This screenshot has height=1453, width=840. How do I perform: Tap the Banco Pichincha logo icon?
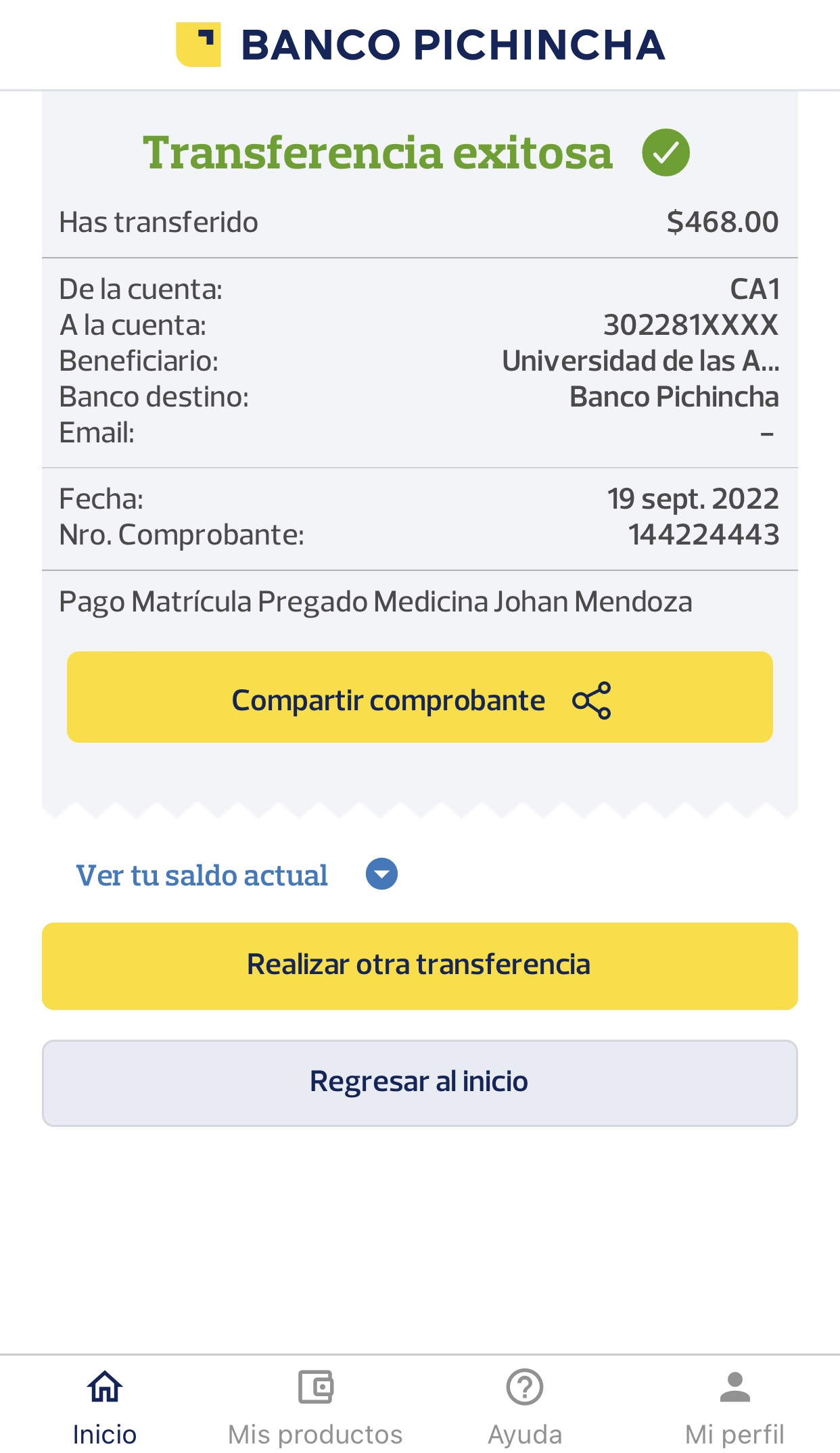[198, 45]
